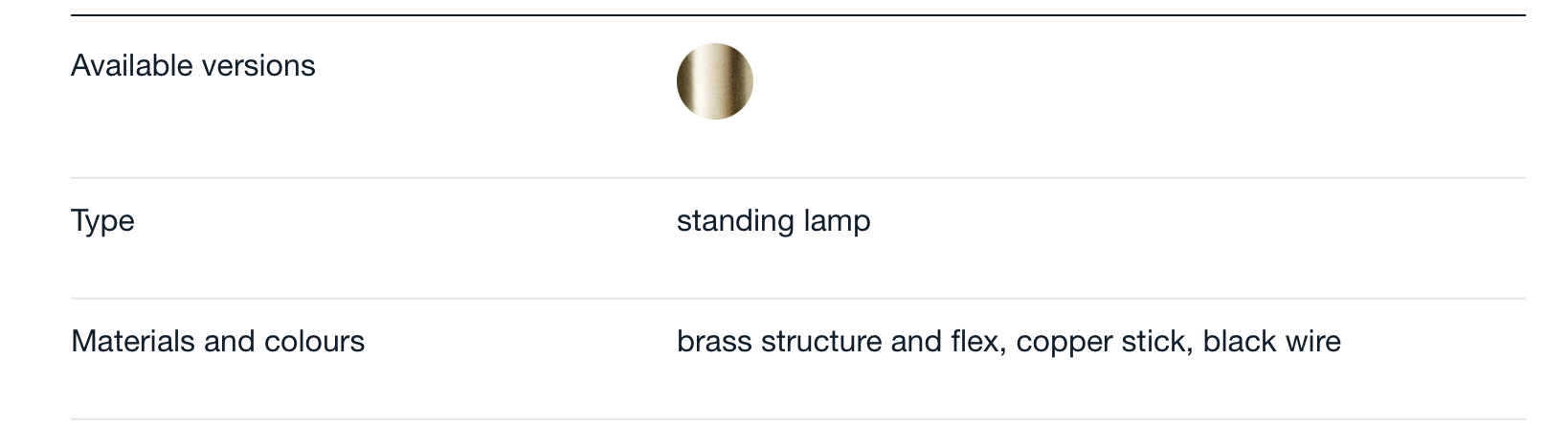Click the word and before flex
1568x427 pixels.
tap(916, 342)
